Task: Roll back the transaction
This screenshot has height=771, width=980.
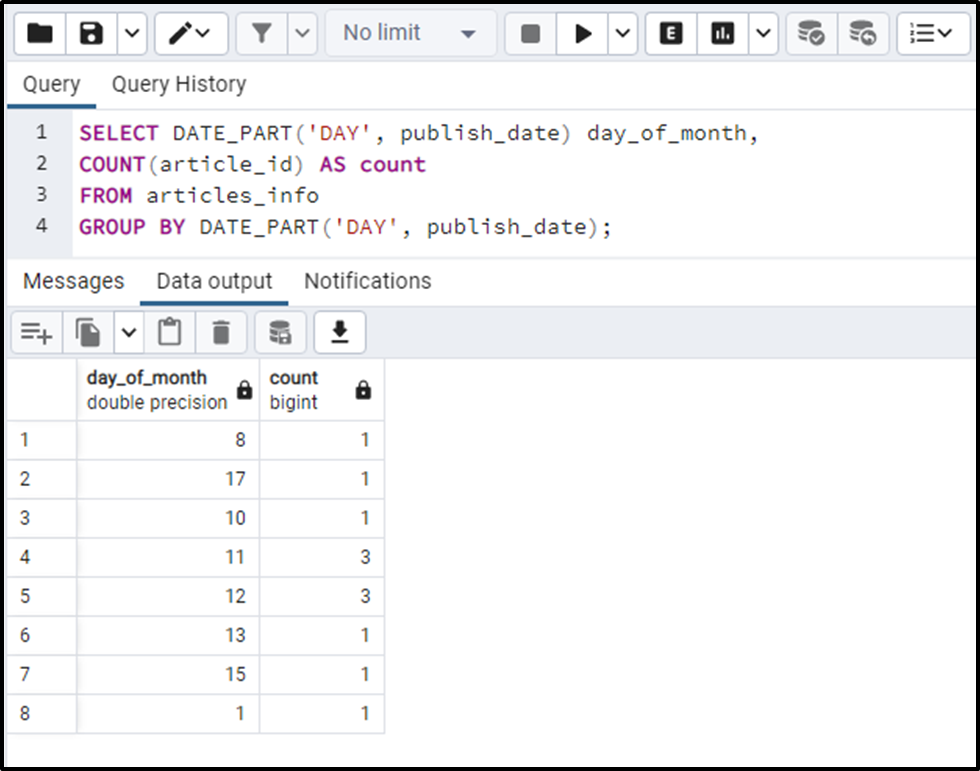Action: [863, 33]
